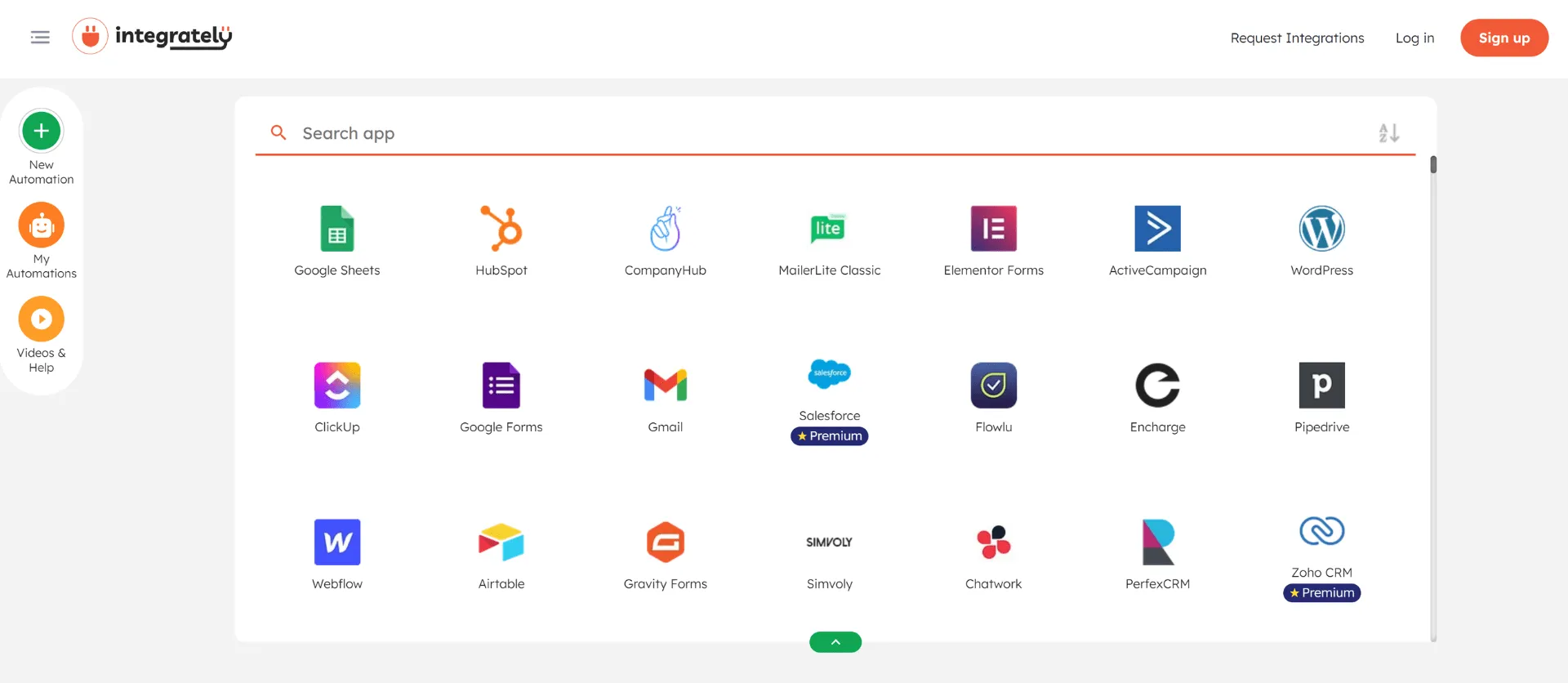Collapse the app list with green chevron
1568x683 pixels.
tap(835, 642)
